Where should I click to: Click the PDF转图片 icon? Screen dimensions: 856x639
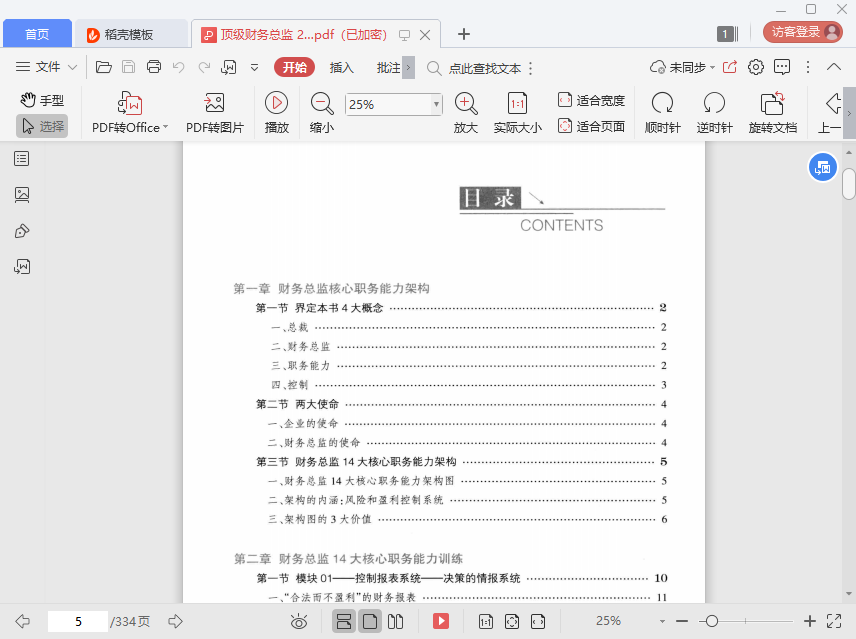[214, 104]
